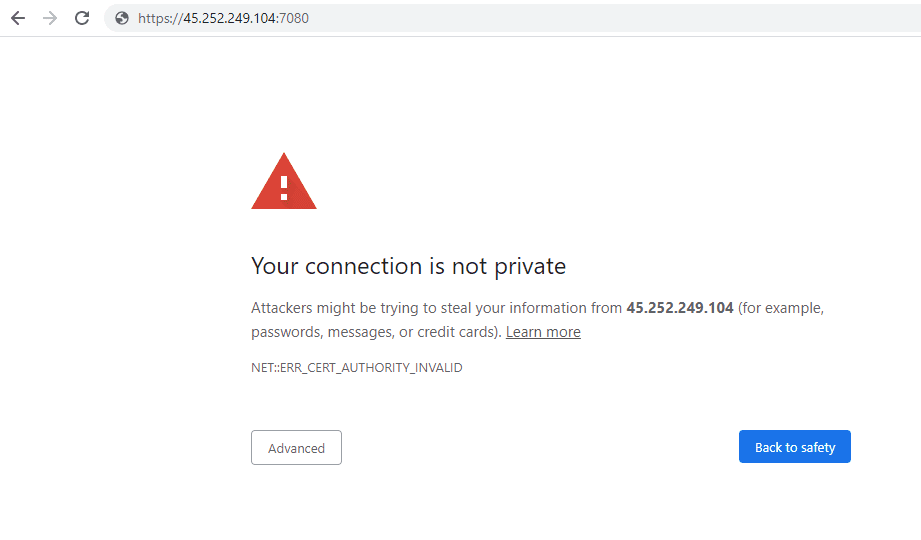Viewport: 921px width, 540px height.
Task: Click the NET::ERR_CERT_AUTHORITY_INVALID error code
Action: tap(357, 368)
